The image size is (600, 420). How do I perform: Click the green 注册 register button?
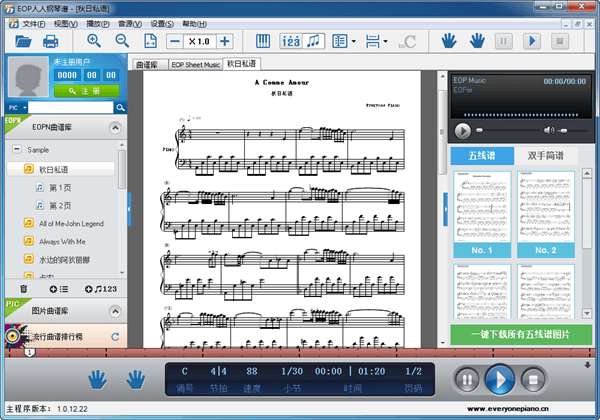pos(86,91)
